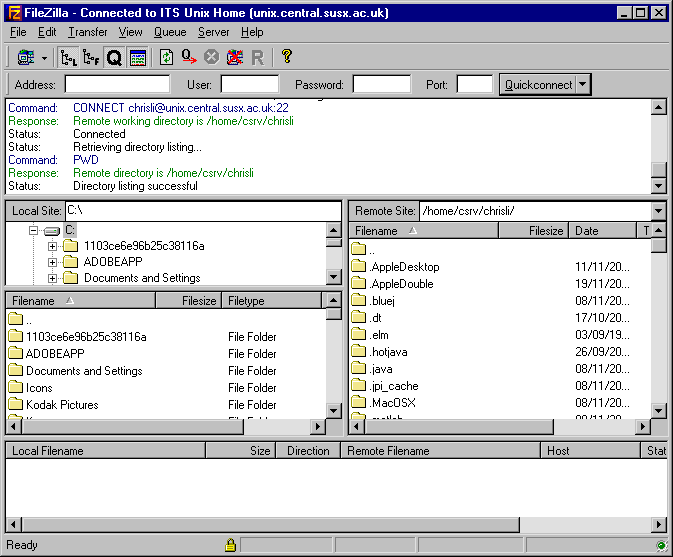
Task: Open the Server menu
Action: pos(213,32)
